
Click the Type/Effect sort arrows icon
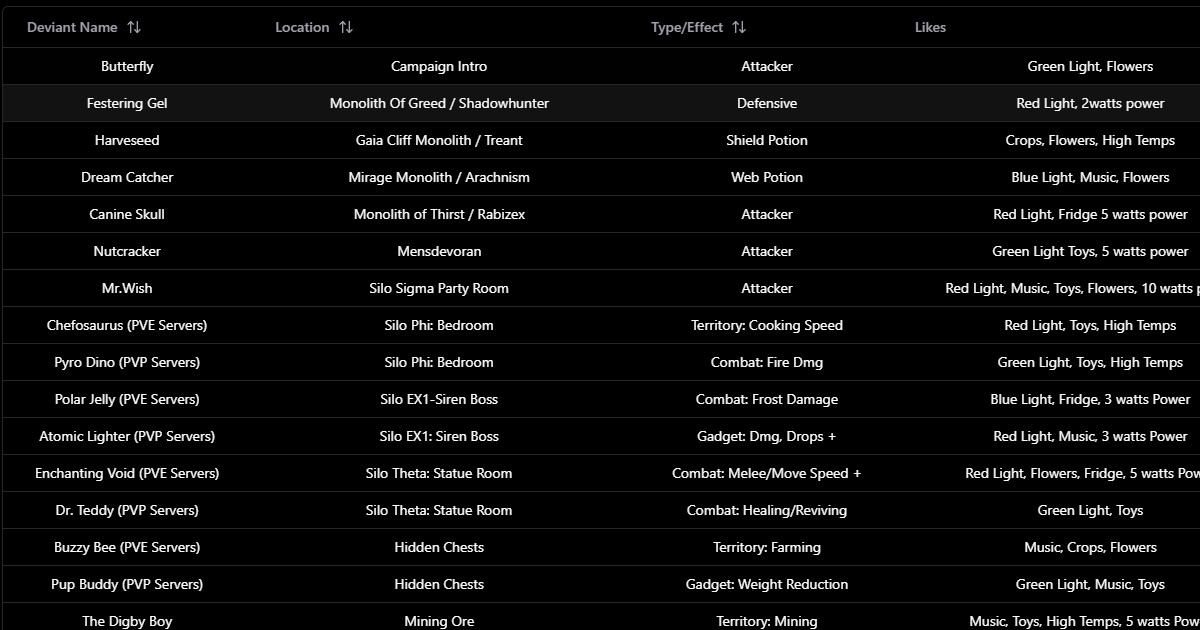[739, 28]
